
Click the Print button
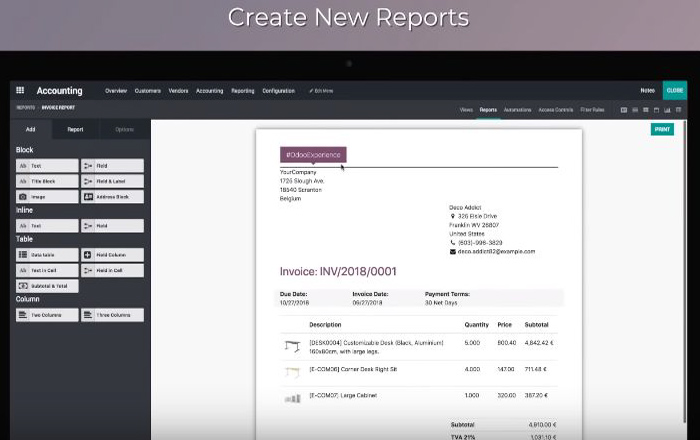point(662,129)
